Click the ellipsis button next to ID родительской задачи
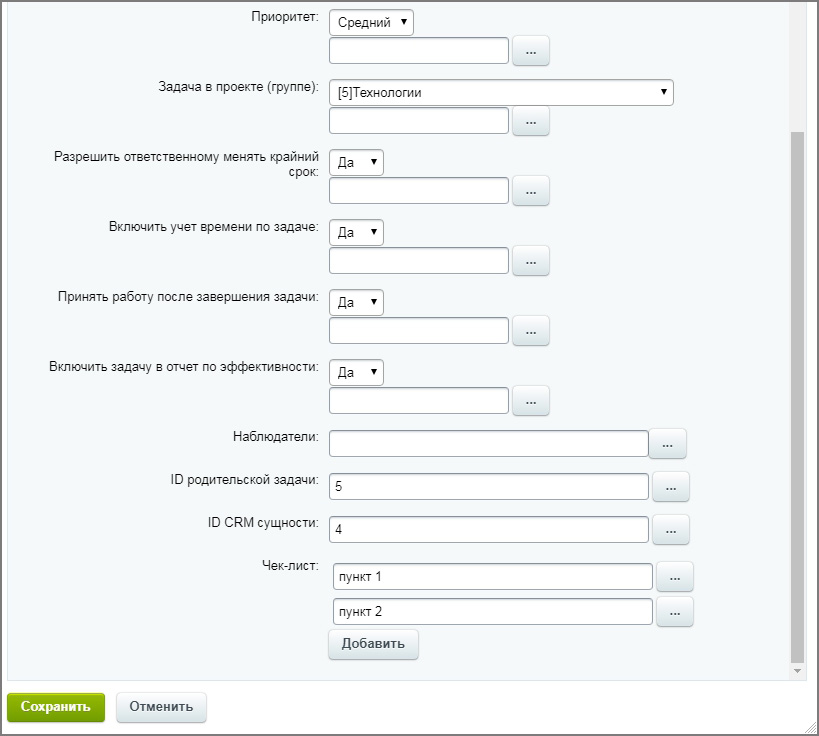The height and width of the screenshot is (736, 819). tap(671, 487)
